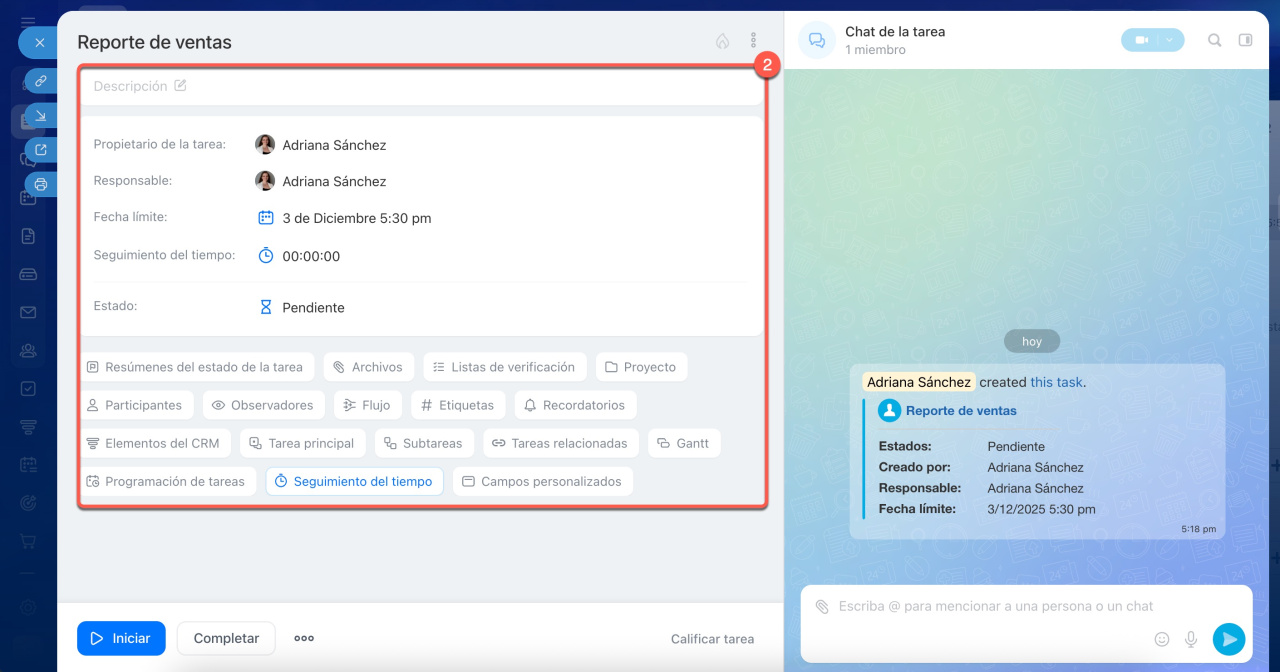
Task: Click the print icon on left edge
Action: [x=41, y=184]
